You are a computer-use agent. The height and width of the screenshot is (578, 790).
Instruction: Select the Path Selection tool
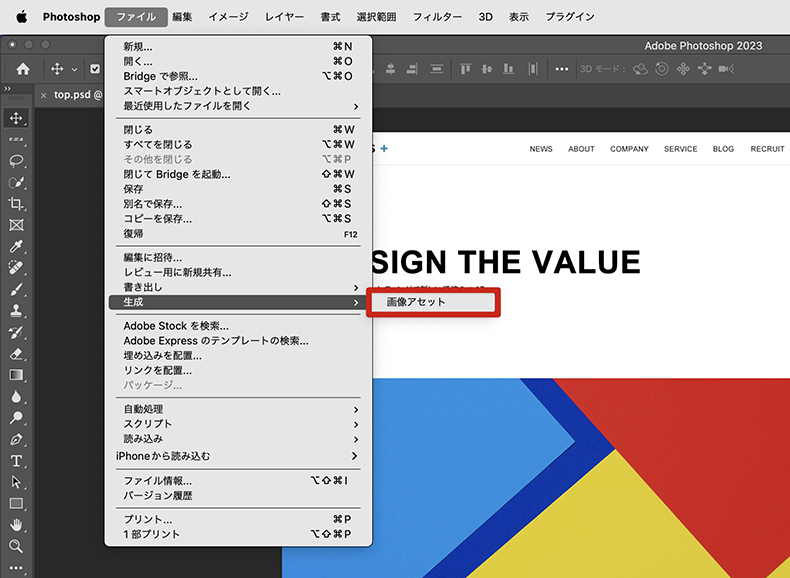[16, 482]
